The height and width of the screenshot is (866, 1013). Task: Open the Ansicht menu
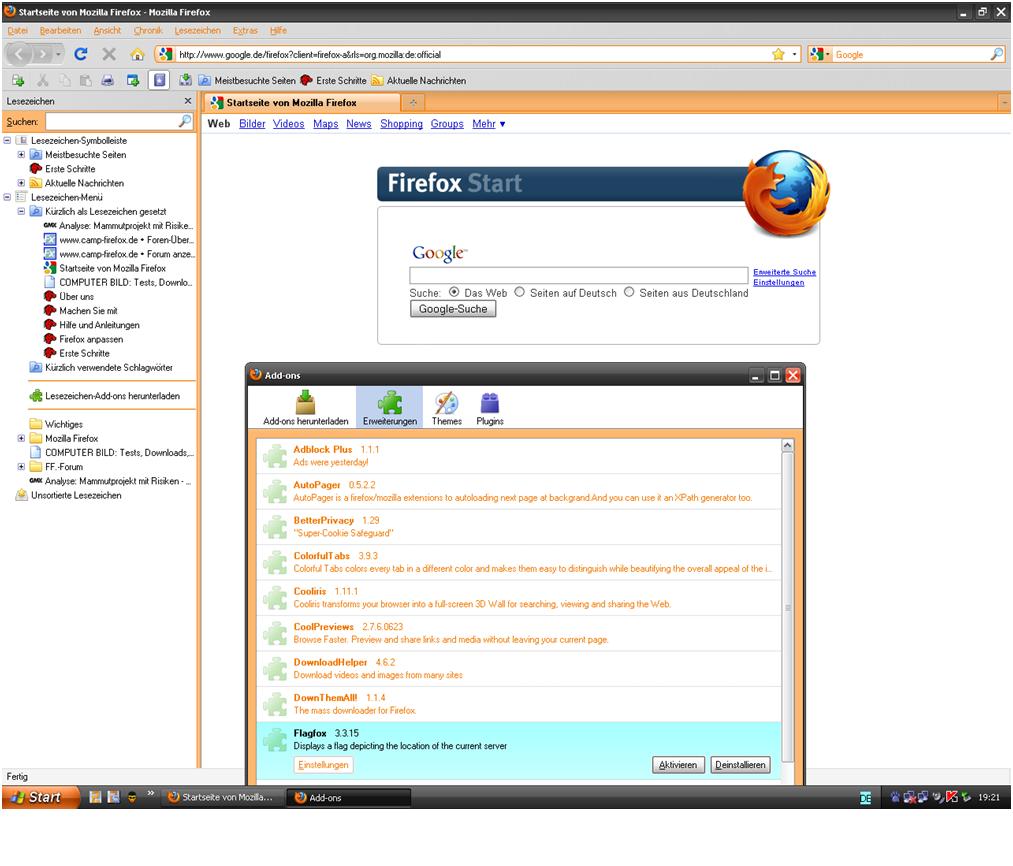click(x=107, y=30)
